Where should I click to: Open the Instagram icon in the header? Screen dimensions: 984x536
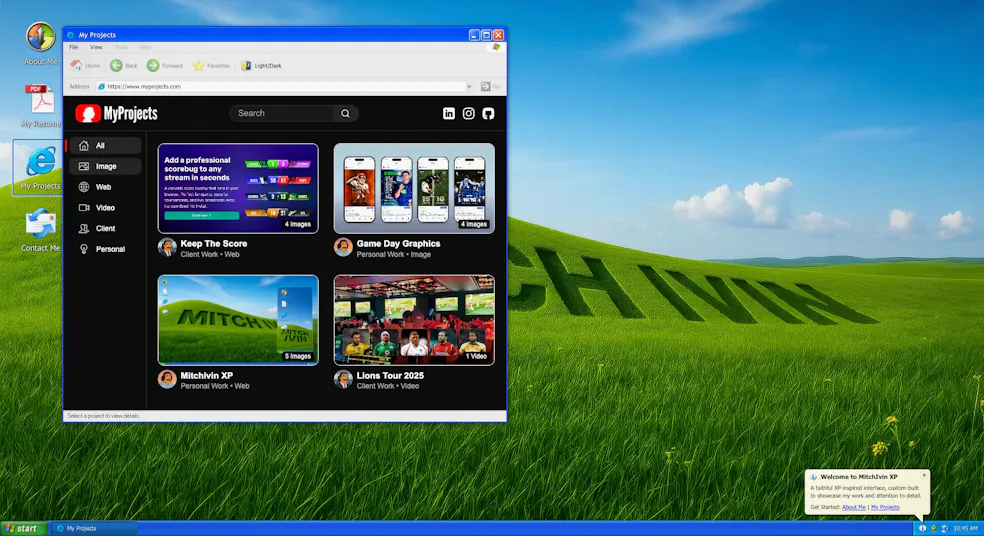[469, 114]
